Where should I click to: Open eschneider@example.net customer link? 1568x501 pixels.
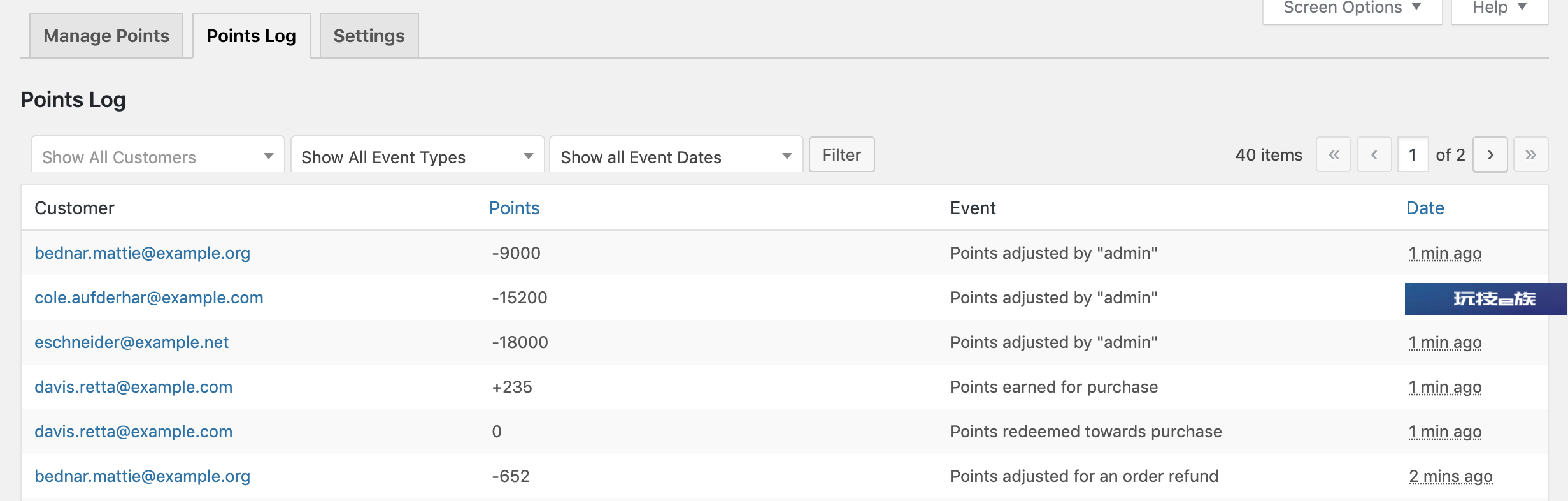pyautogui.click(x=131, y=342)
